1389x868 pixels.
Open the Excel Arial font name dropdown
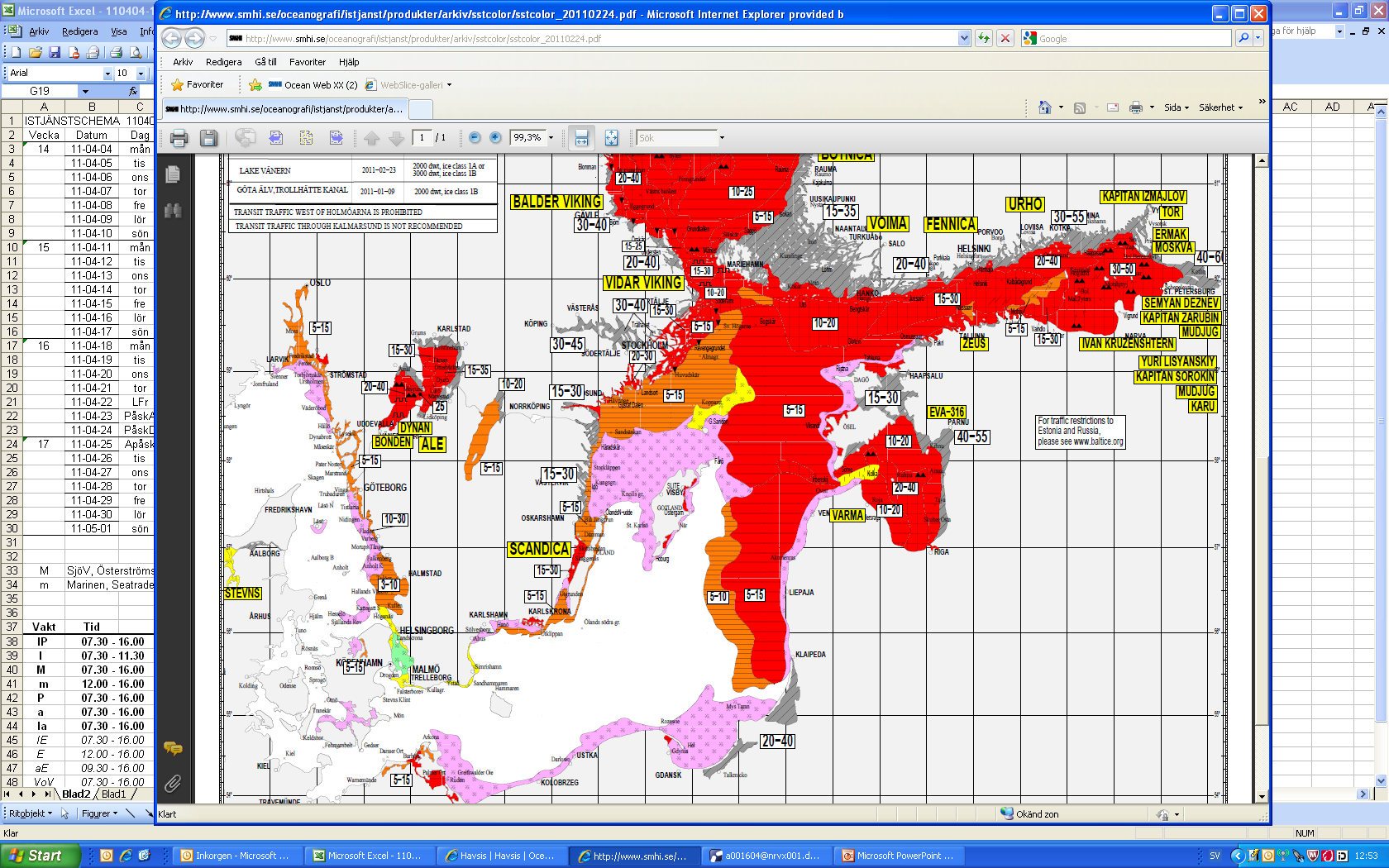[x=107, y=73]
